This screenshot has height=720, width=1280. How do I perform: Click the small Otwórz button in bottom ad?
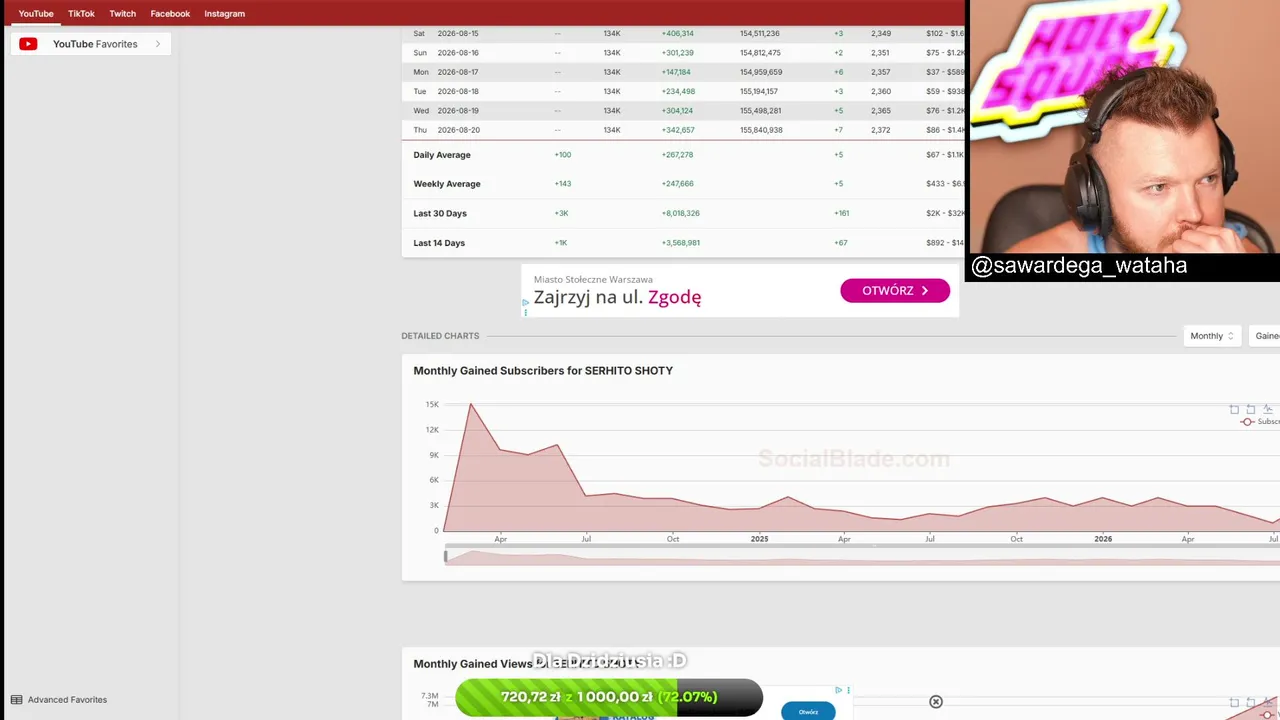(x=808, y=712)
